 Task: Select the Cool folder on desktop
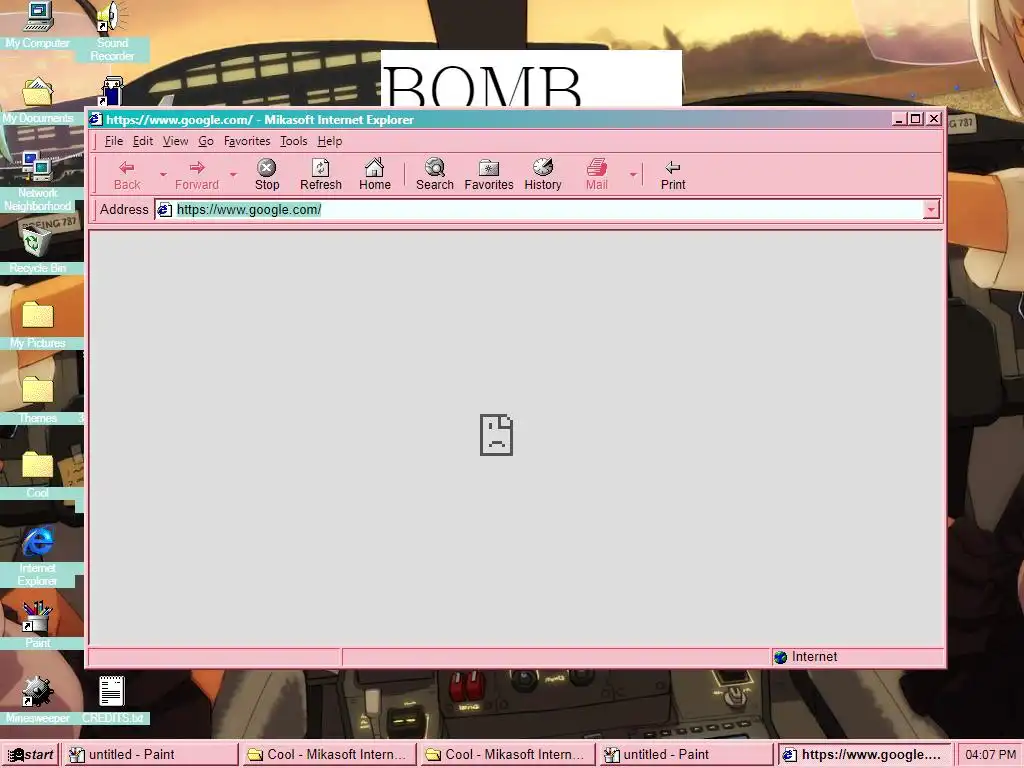coord(37,476)
